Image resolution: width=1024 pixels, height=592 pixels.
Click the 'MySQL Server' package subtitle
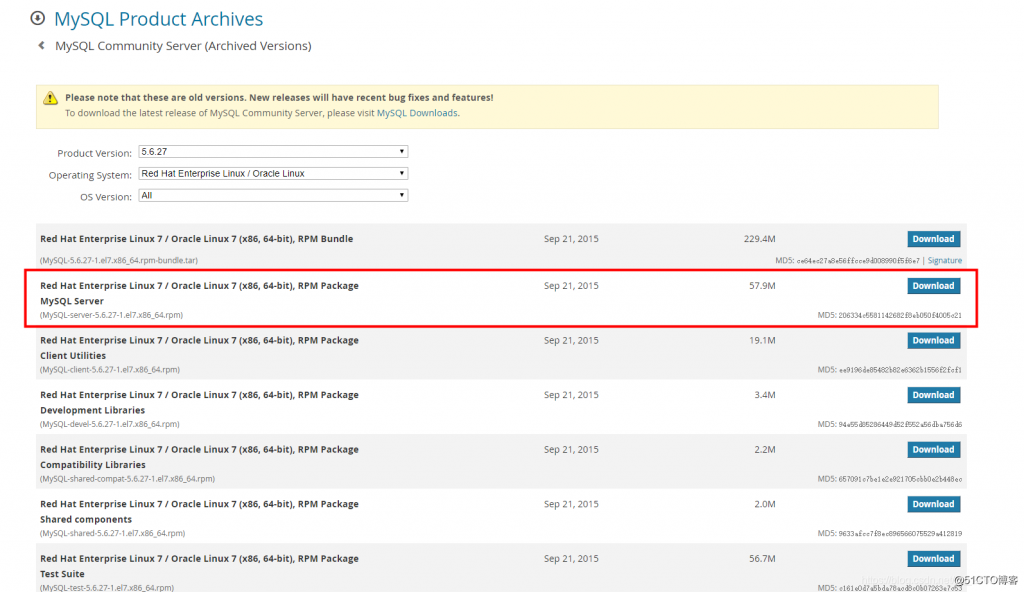72,301
